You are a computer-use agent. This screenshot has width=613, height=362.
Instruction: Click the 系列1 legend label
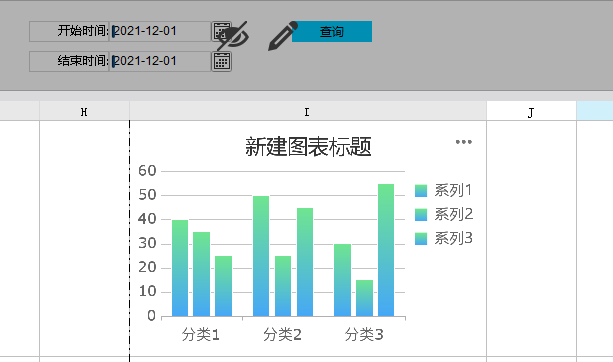point(453,191)
